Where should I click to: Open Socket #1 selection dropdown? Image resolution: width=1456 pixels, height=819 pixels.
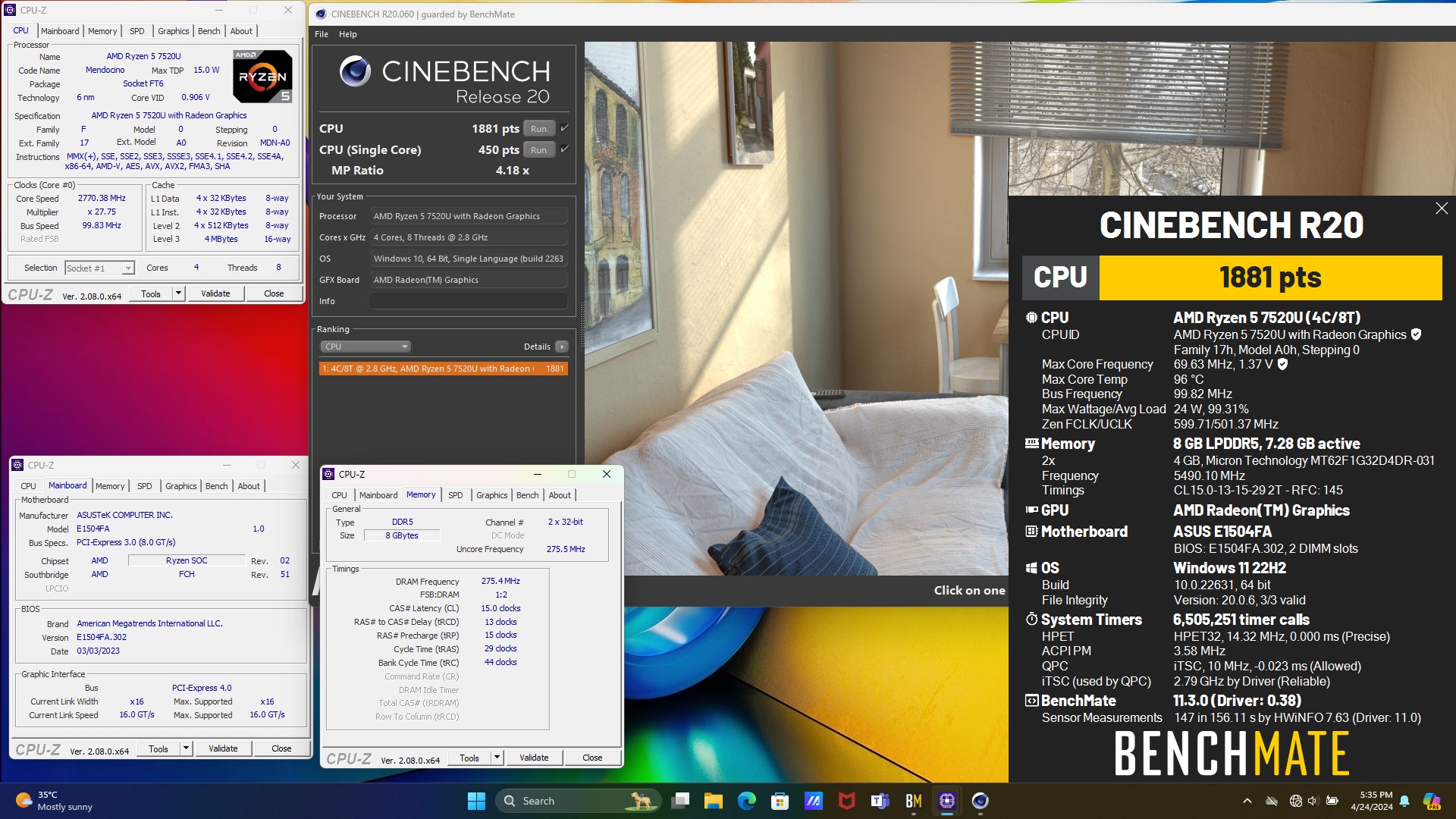(99, 268)
